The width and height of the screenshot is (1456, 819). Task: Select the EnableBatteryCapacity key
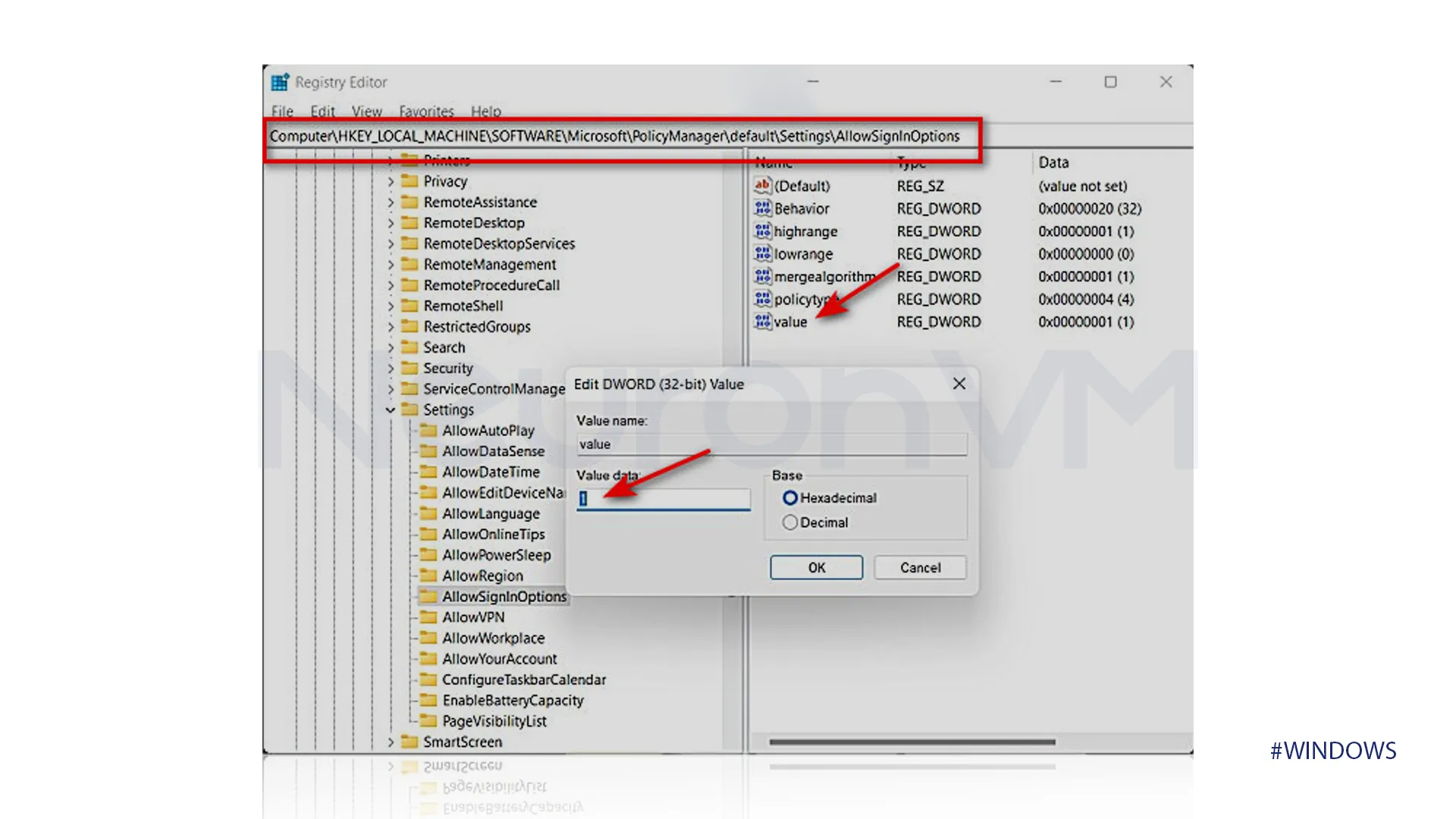513,700
